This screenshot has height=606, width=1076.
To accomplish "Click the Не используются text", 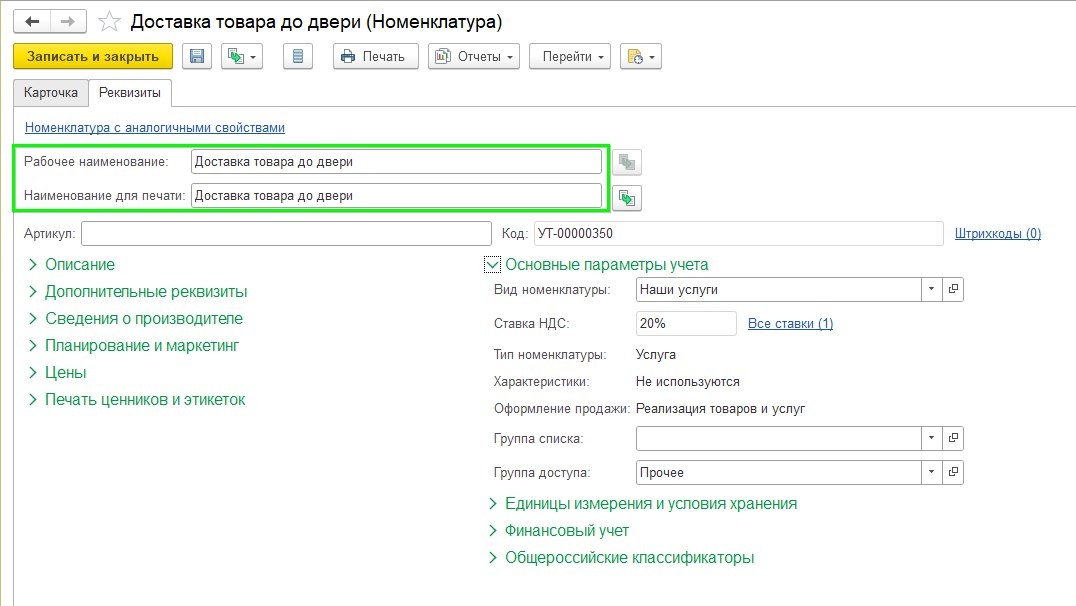I will [688, 382].
